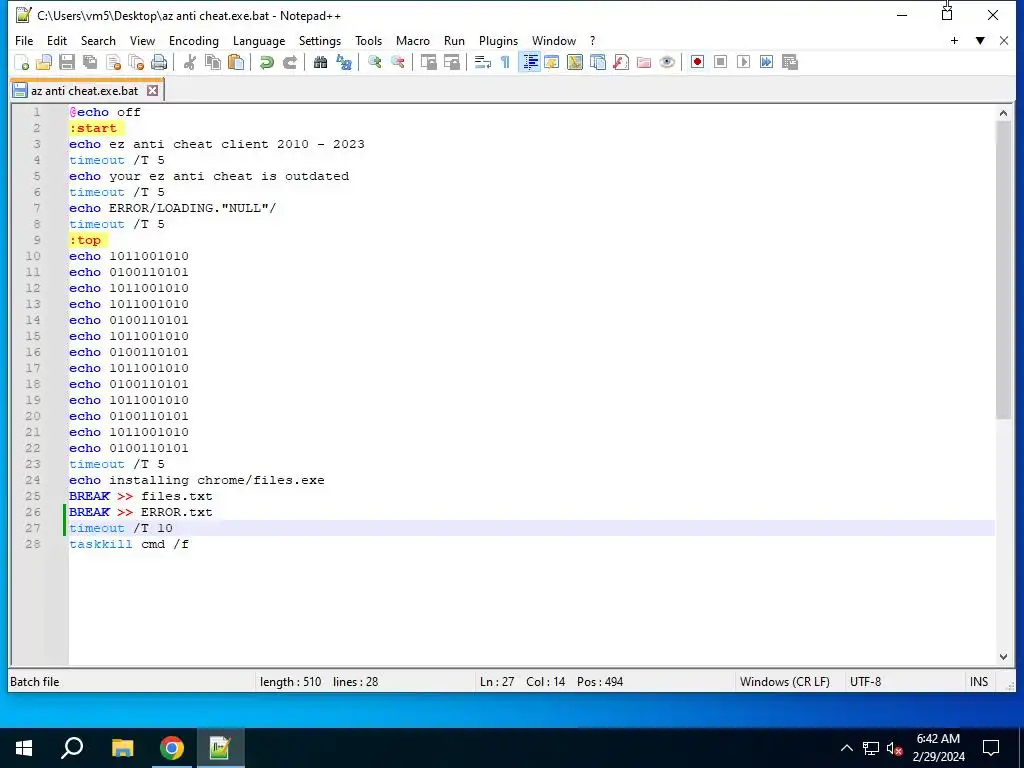Click the Synchronize Vertical Scrolling icon
This screenshot has width=1024, height=768.
[428, 62]
